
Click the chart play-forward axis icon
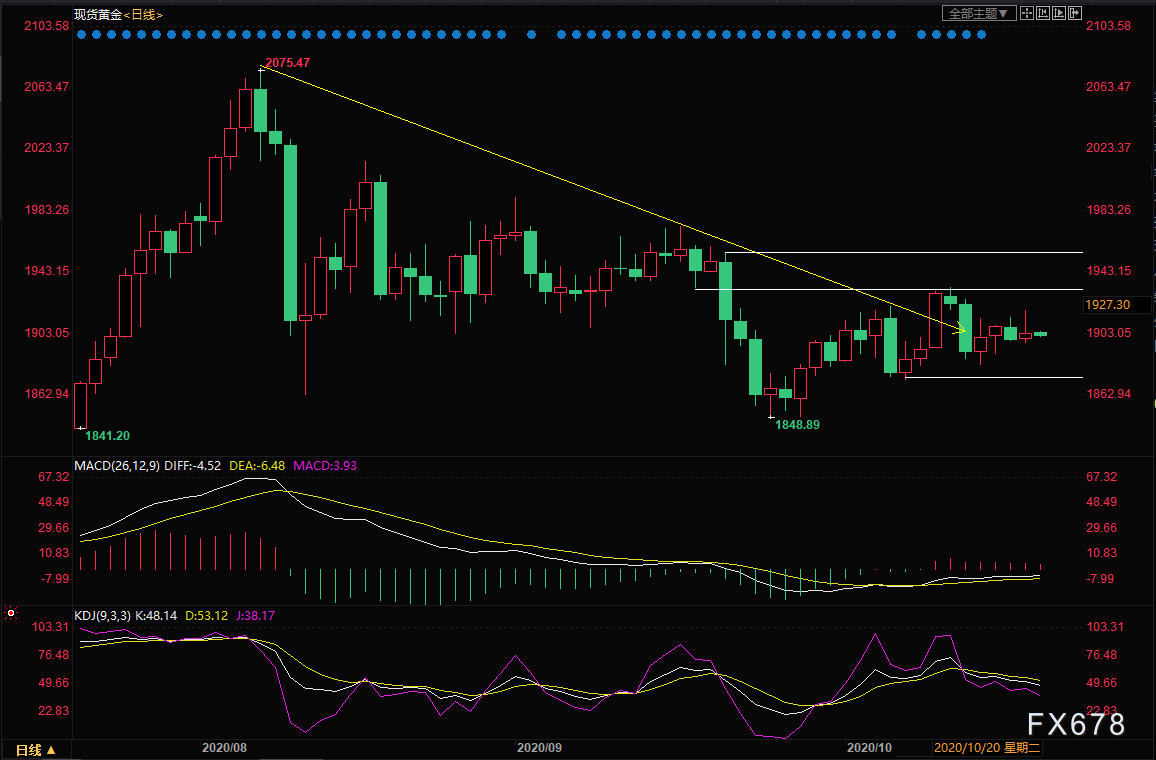(x=1059, y=13)
